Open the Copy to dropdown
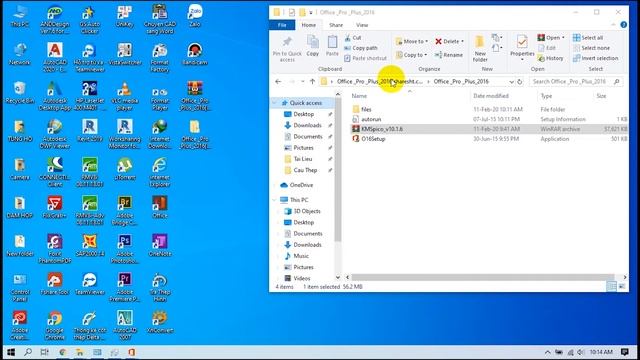640x360 pixels. coord(411,55)
